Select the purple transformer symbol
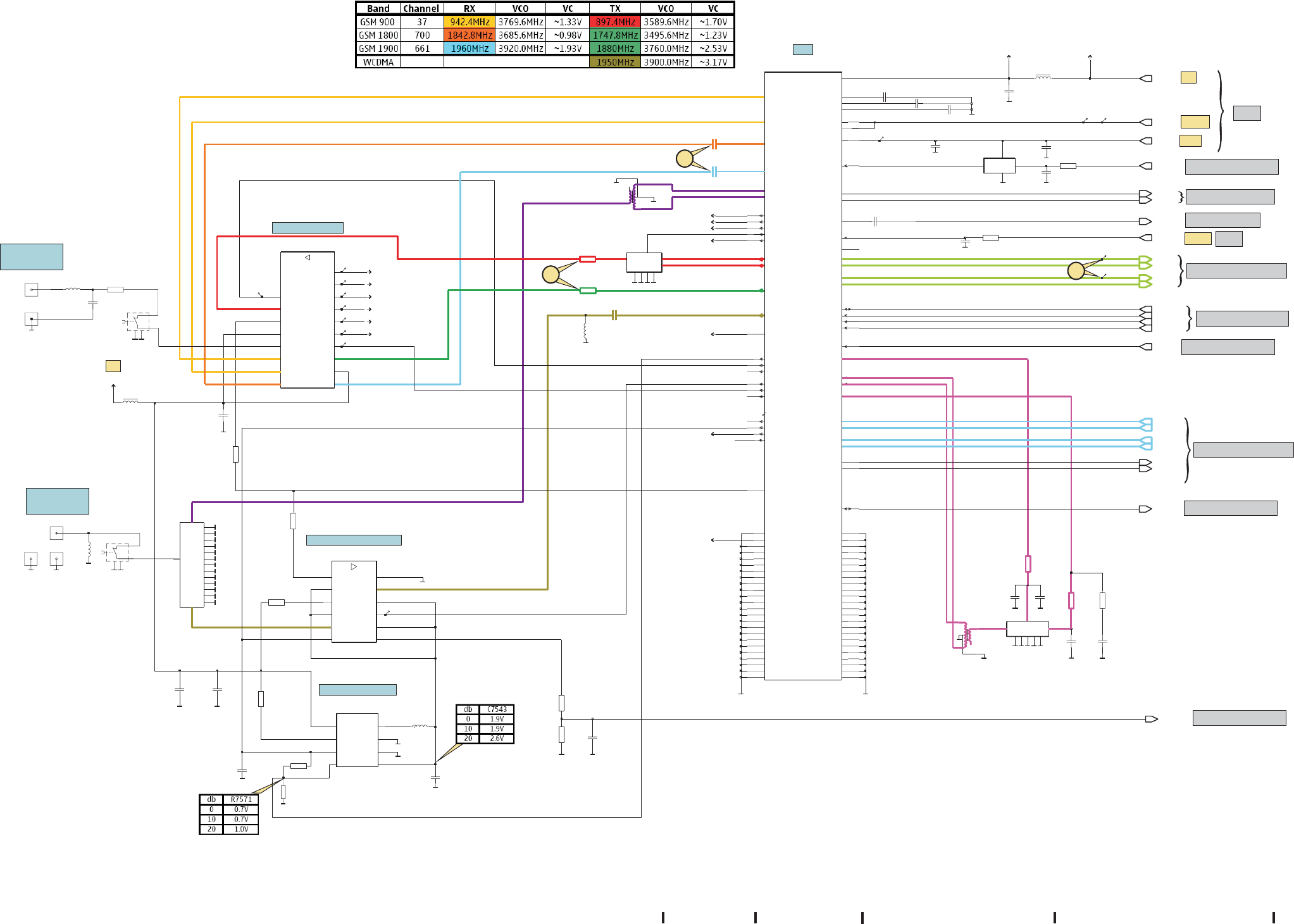The width and height of the screenshot is (1294, 924). tap(633, 196)
